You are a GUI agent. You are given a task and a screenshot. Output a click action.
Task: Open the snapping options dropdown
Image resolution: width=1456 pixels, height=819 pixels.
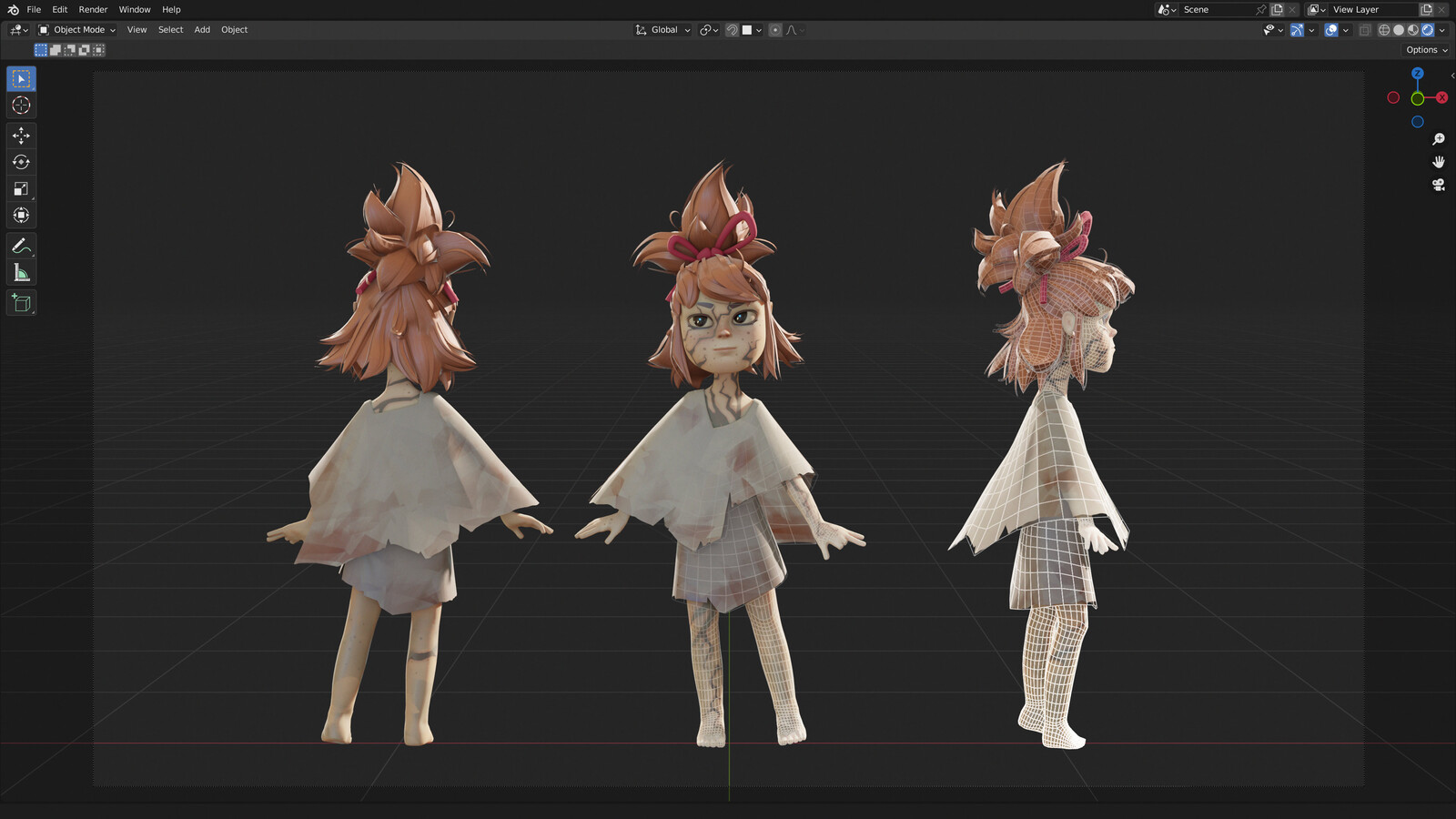(752, 30)
